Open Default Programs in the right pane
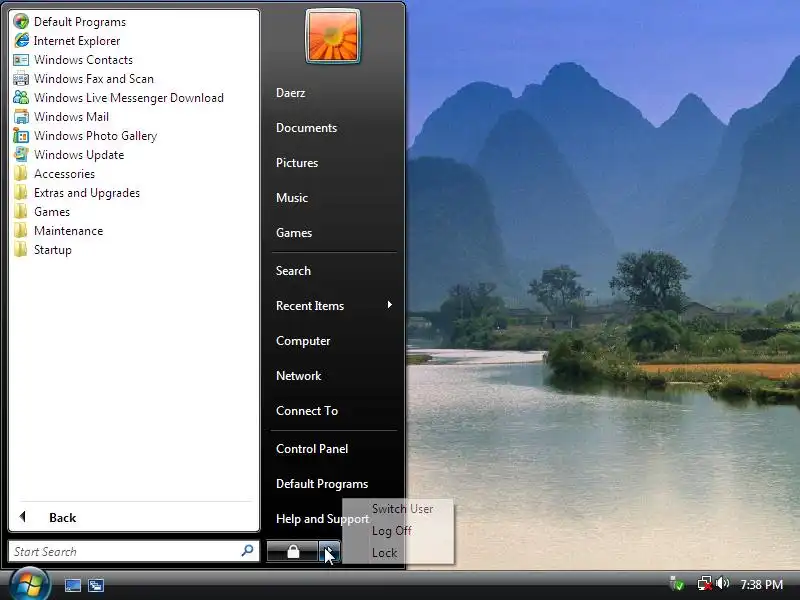 click(x=322, y=484)
